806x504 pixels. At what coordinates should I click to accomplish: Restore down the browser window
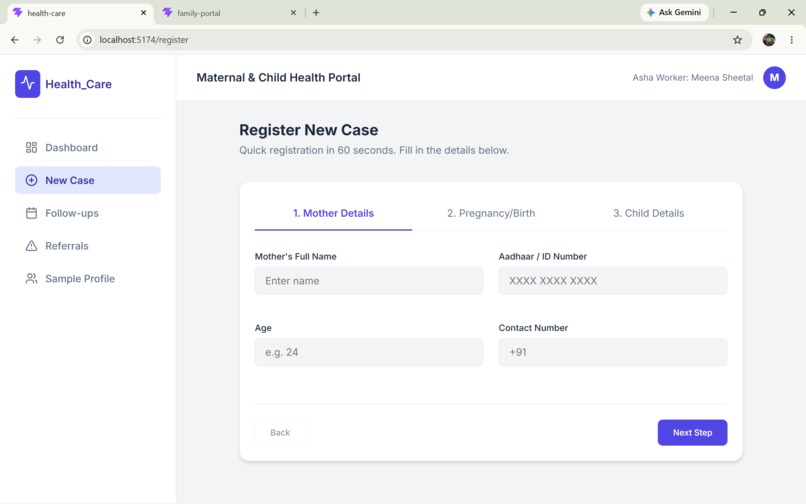click(x=762, y=12)
